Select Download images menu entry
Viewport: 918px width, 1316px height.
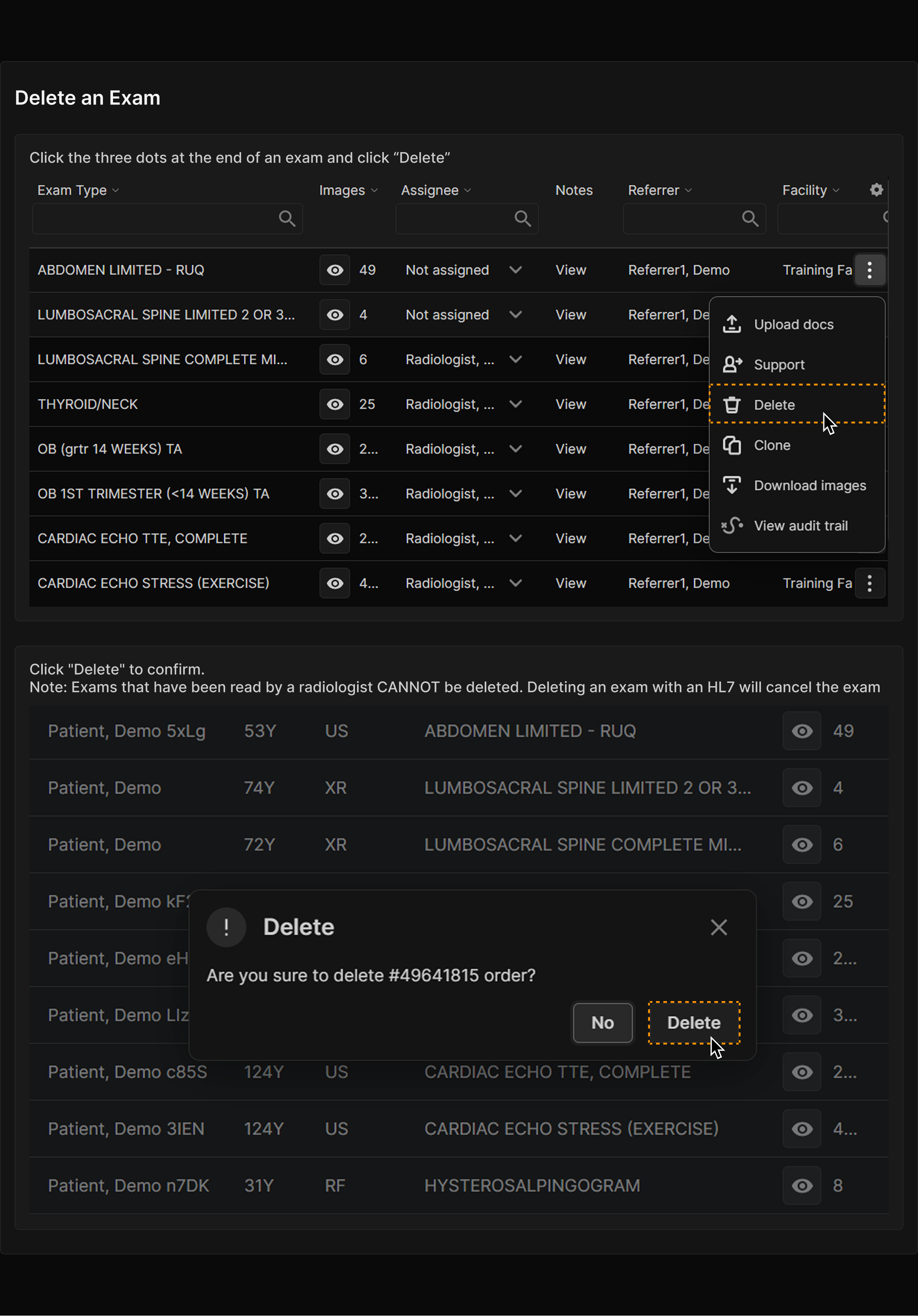[x=797, y=485]
